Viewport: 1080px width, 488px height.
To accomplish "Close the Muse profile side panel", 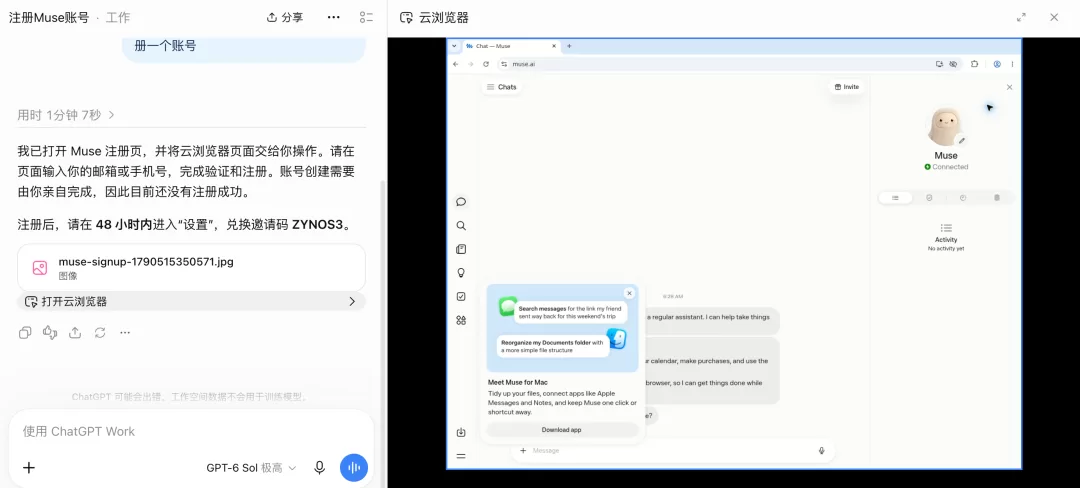I will (x=1010, y=87).
